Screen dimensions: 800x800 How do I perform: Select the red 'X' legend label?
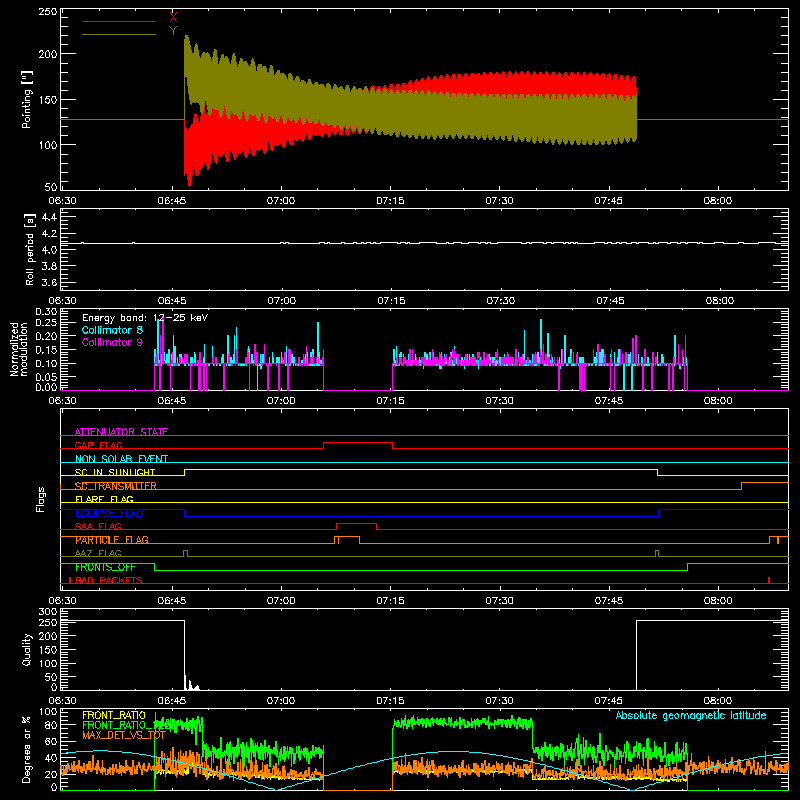click(173, 18)
